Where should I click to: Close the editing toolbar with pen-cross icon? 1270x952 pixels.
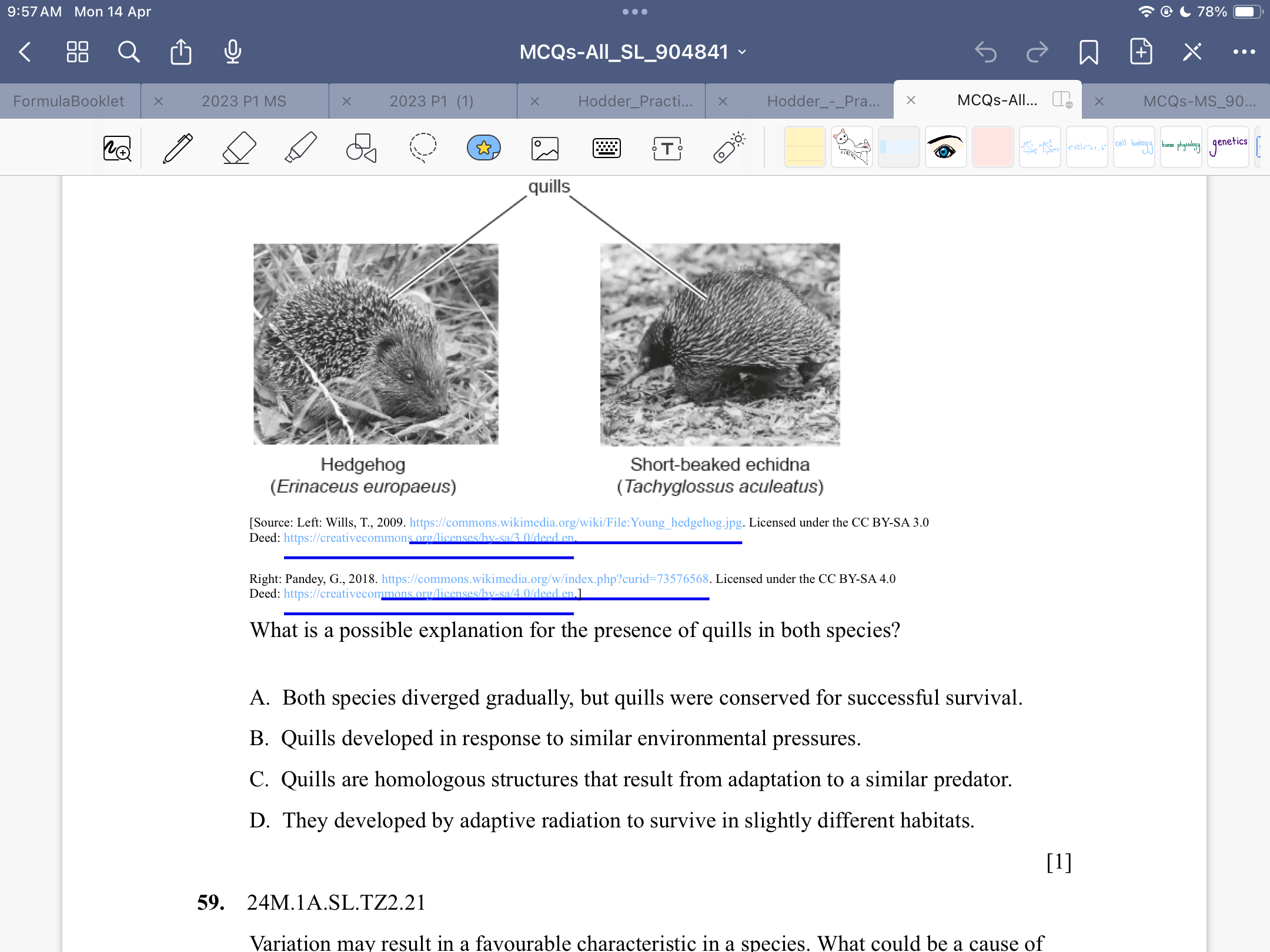pyautogui.click(x=1192, y=52)
